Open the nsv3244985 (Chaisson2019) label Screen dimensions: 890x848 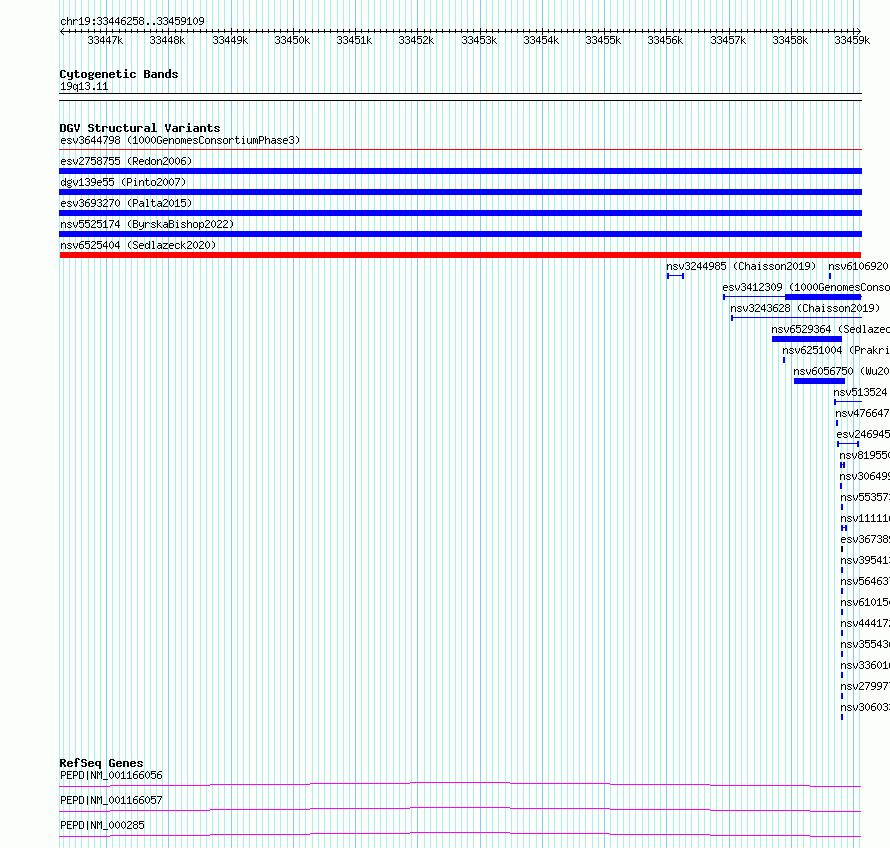pyautogui.click(x=741, y=266)
